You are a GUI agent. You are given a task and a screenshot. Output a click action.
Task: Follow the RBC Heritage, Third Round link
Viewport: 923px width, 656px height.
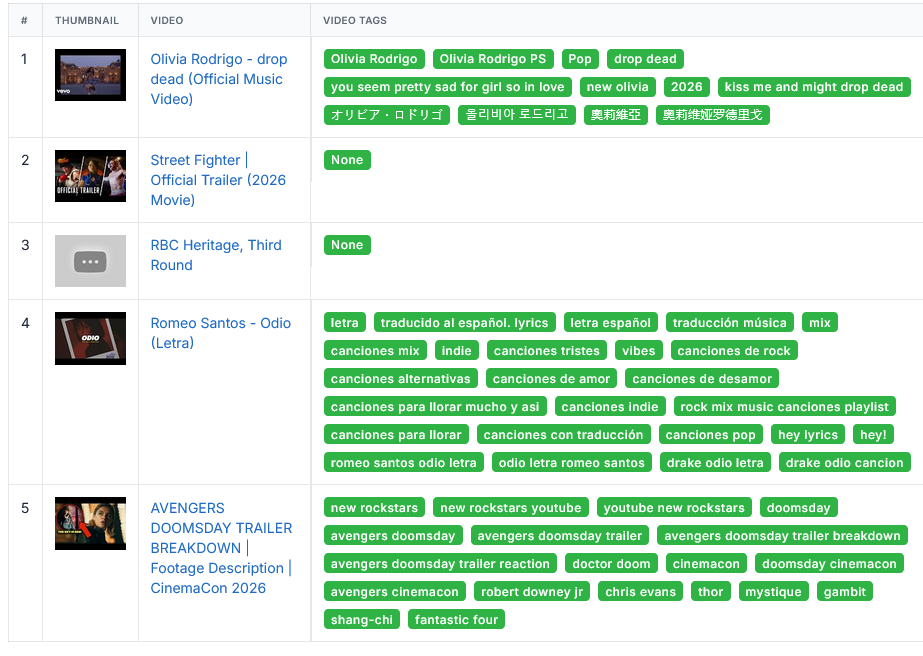pos(215,255)
